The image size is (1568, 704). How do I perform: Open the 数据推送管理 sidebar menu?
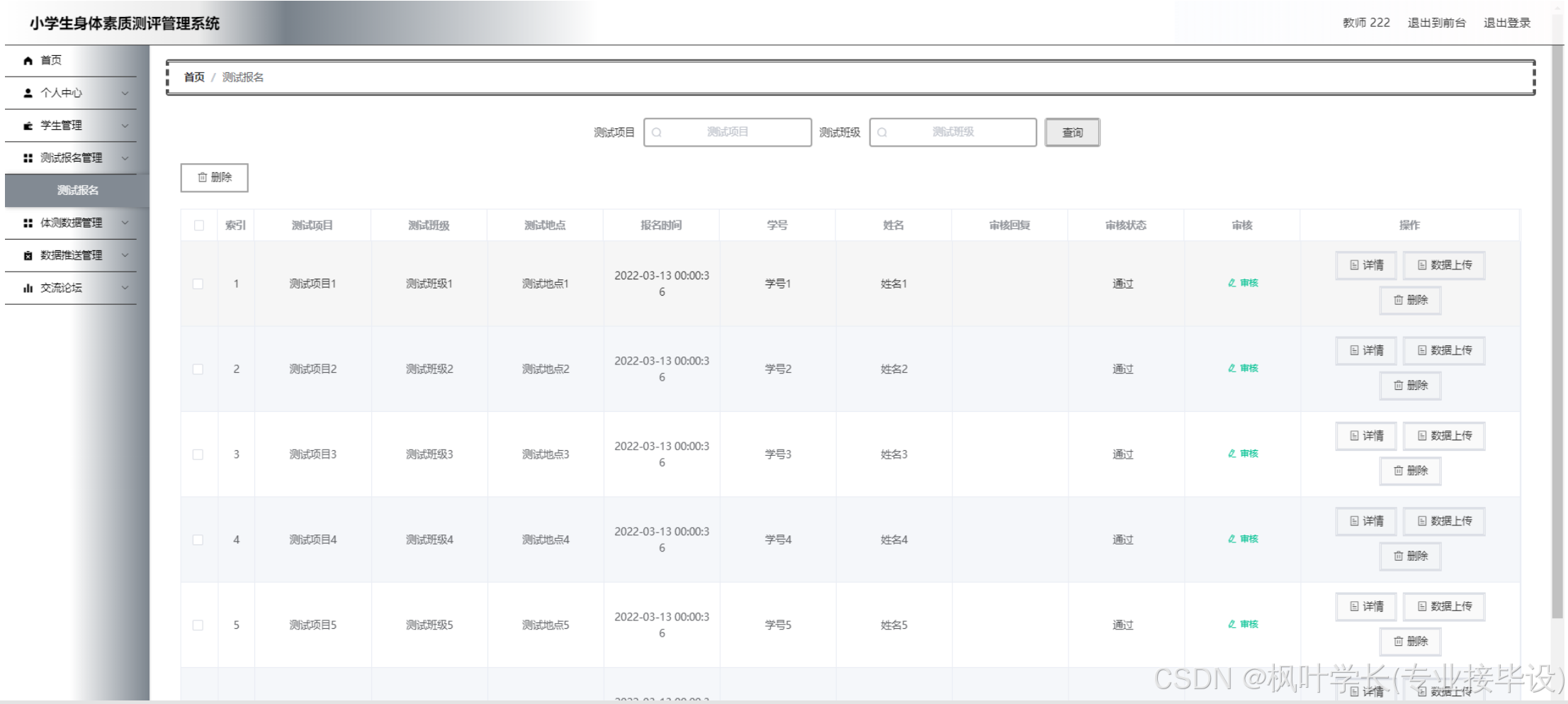pyautogui.click(x=71, y=255)
